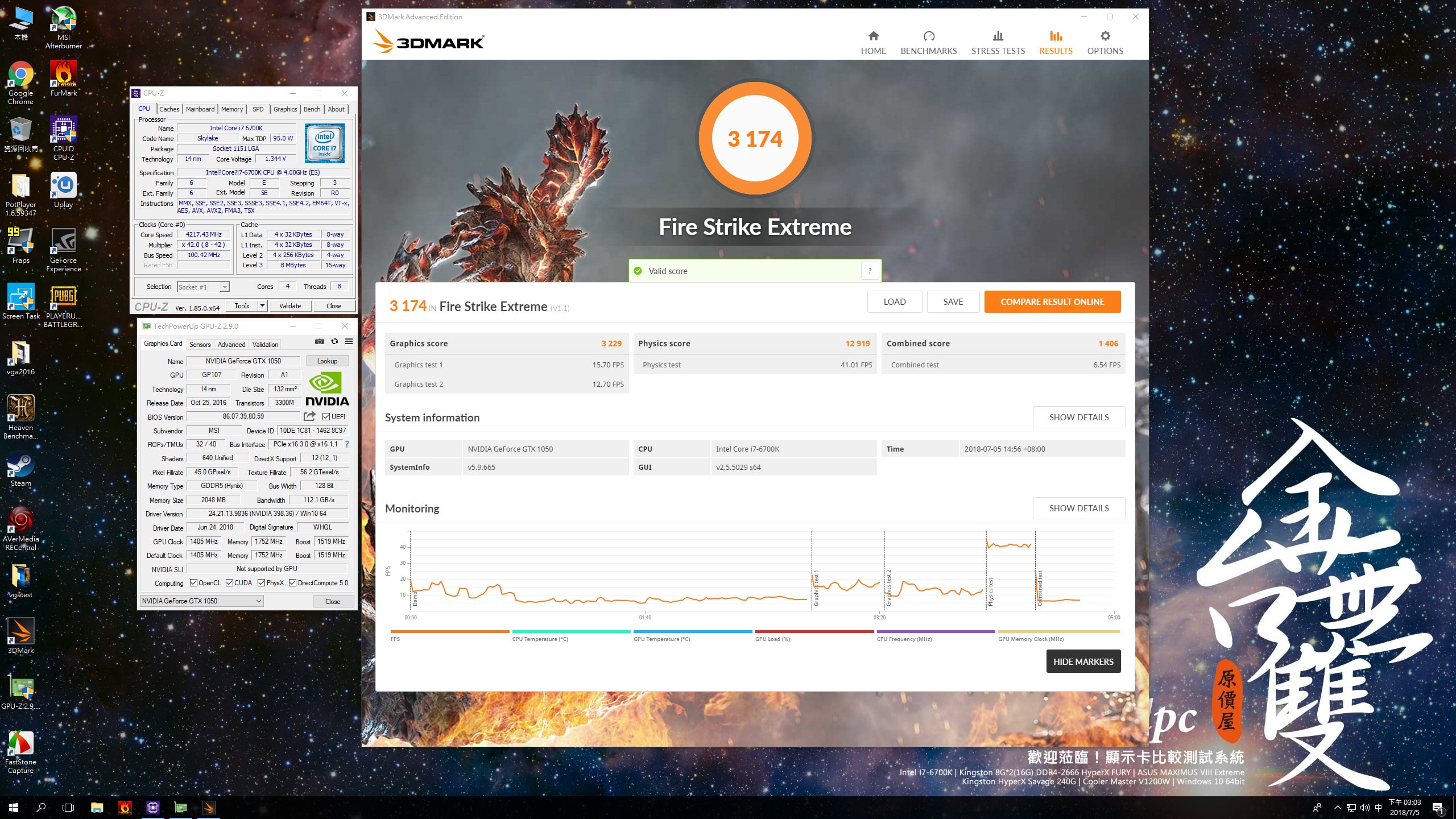Toggle DirectCompute 5.0 checkbox in GPU-Z
This screenshot has height=819, width=1456.
(292, 583)
